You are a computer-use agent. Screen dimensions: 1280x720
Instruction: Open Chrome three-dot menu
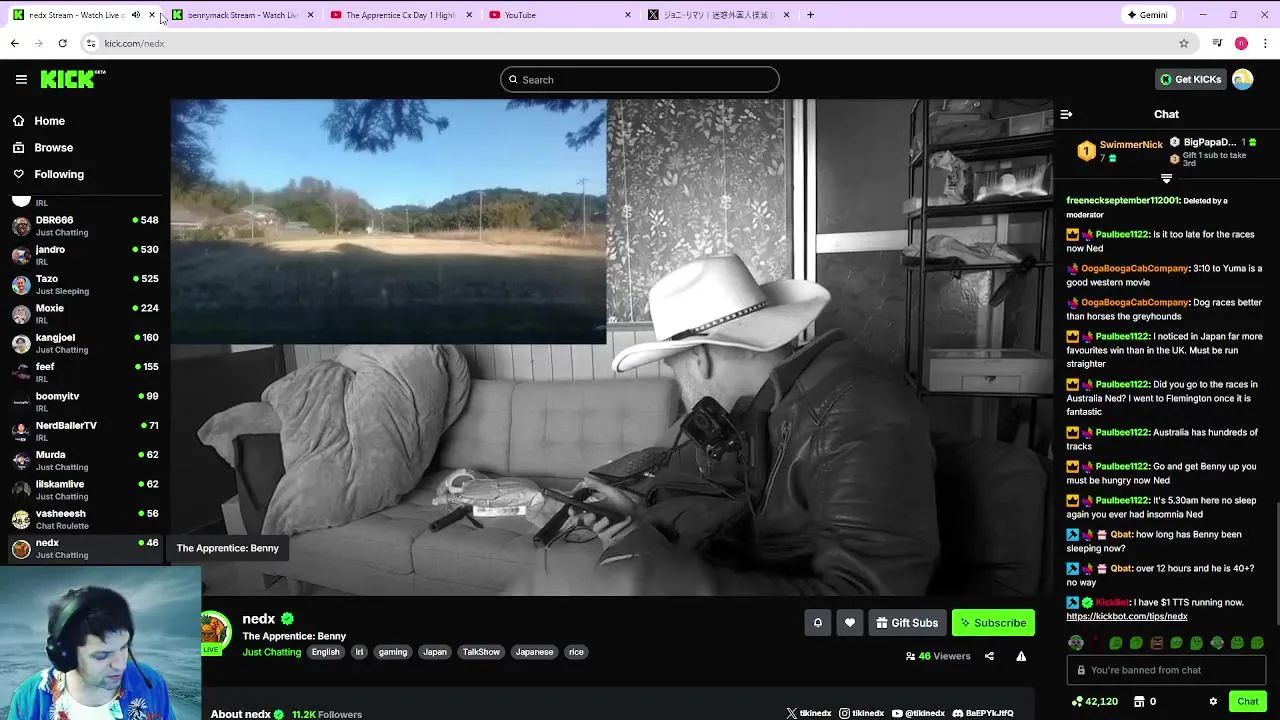click(x=1265, y=43)
